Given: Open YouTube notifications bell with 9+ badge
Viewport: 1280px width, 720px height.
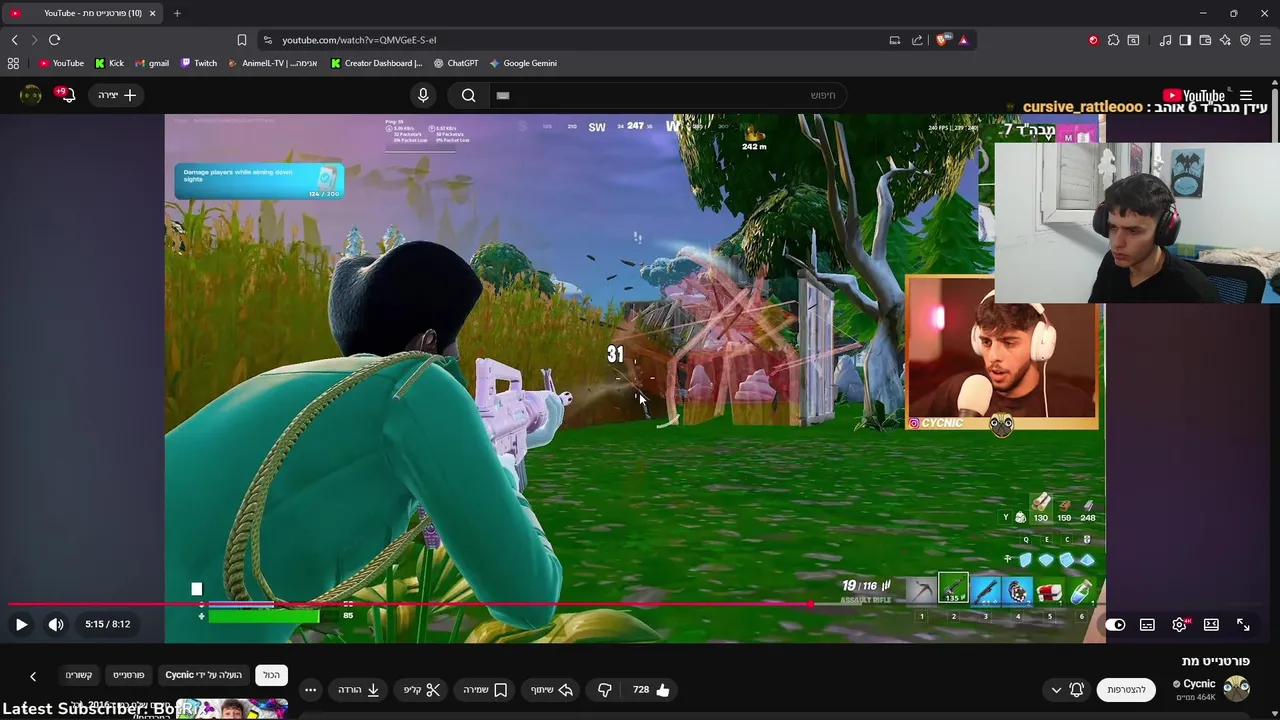Looking at the screenshot, I should pos(66,95).
